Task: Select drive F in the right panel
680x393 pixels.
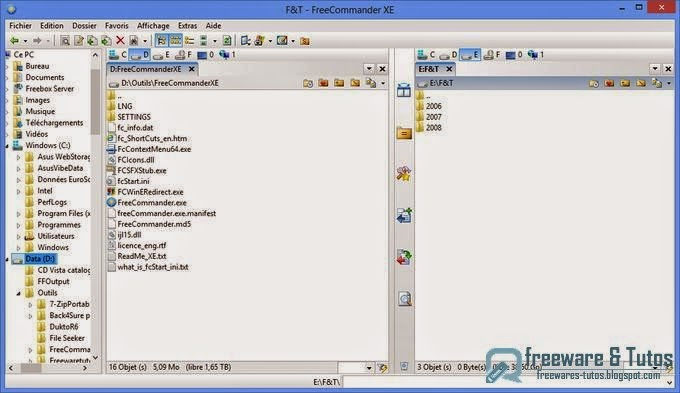Action: [x=492, y=55]
